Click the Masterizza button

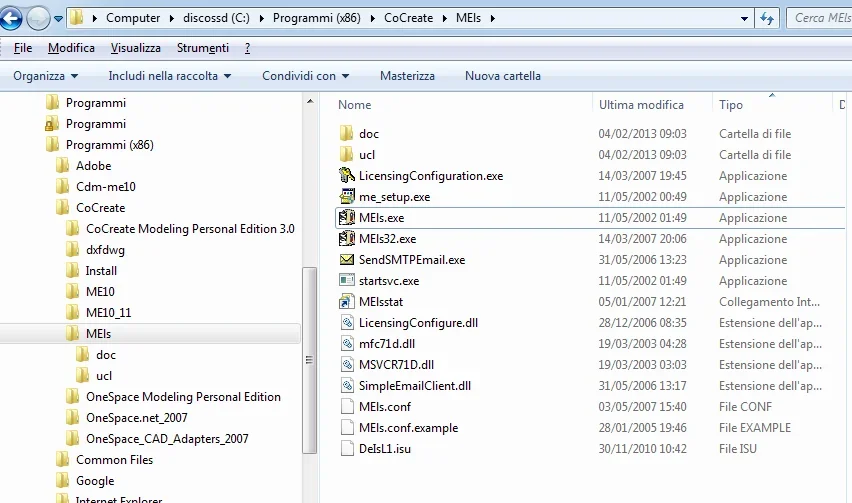(407, 76)
